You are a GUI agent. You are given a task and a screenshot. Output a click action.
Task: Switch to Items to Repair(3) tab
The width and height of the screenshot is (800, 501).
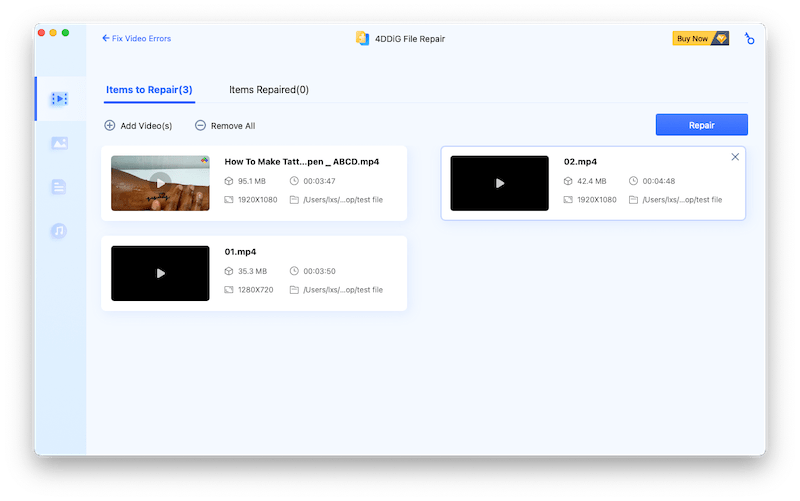[149, 90]
